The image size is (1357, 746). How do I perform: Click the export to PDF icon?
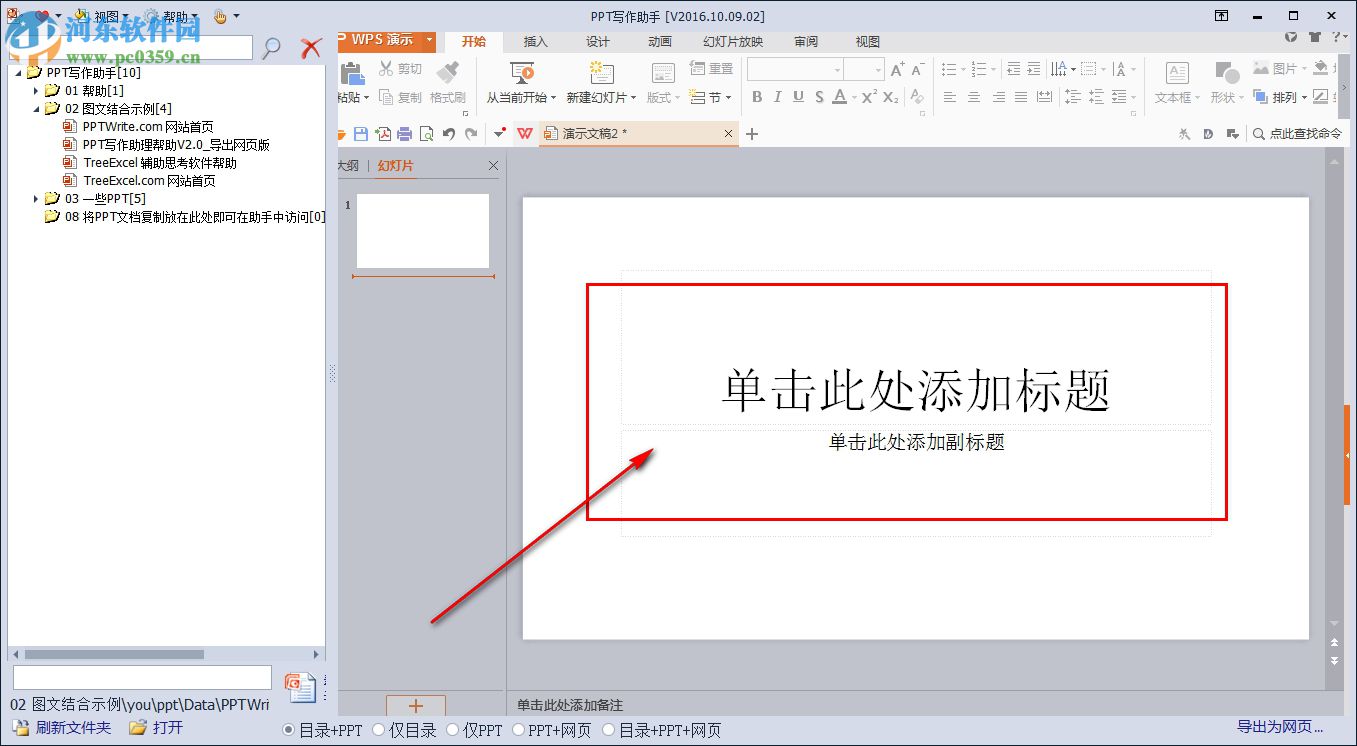click(x=383, y=134)
